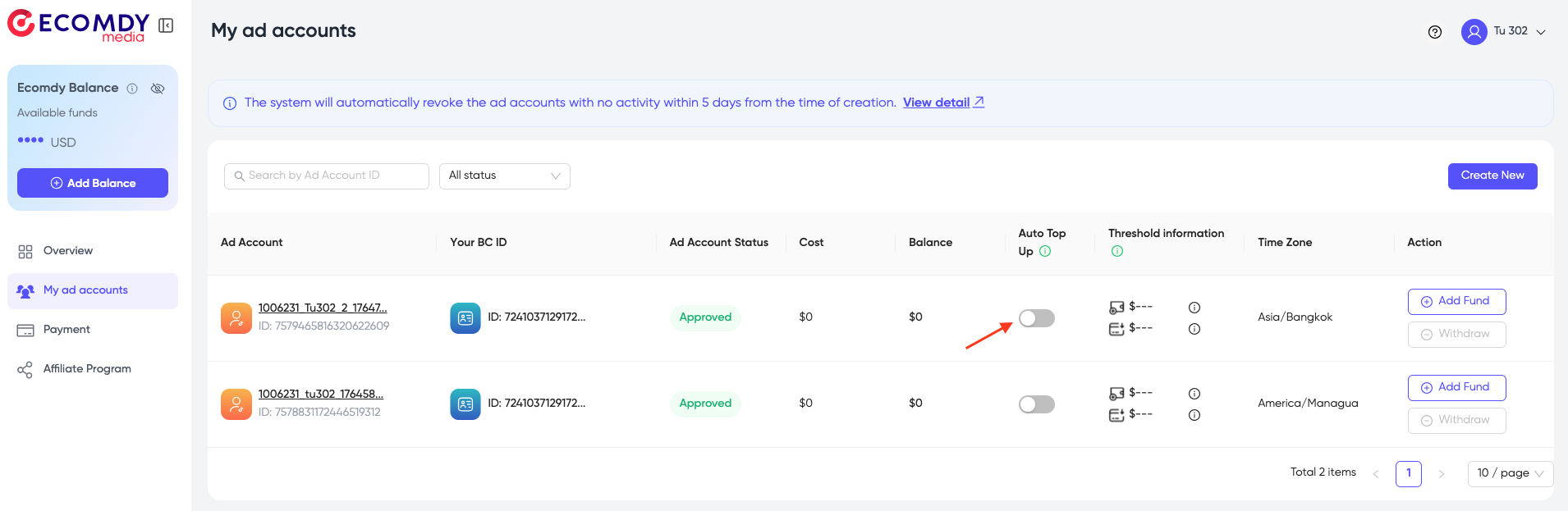The width and height of the screenshot is (1568, 511).
Task: Collapse the sidebar using the panel icon
Action: [x=166, y=25]
